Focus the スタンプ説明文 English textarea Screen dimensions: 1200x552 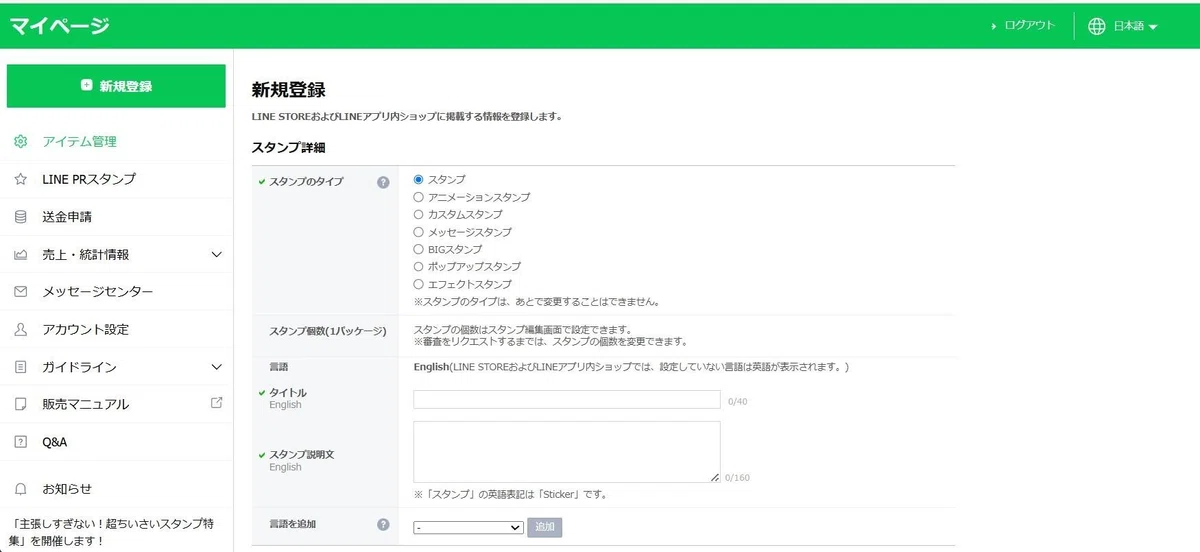tap(567, 452)
